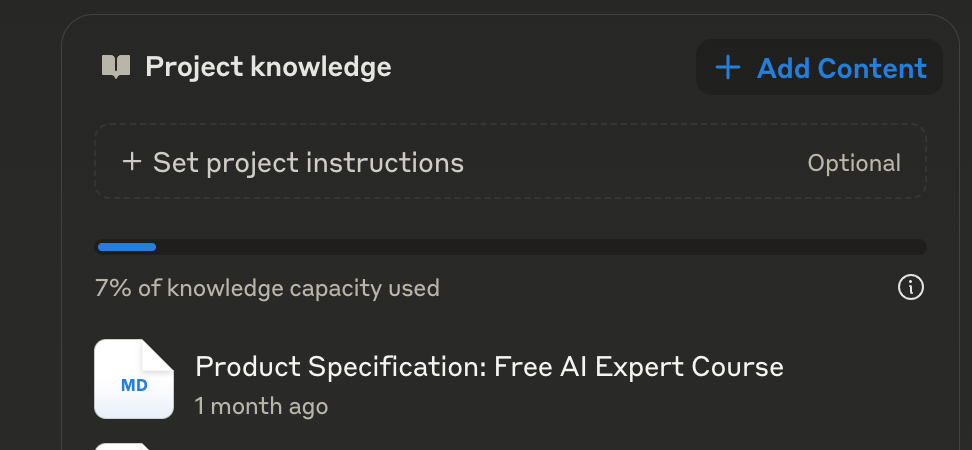
Task: Click the blue filled part of capacity bar
Action: click(x=126, y=247)
